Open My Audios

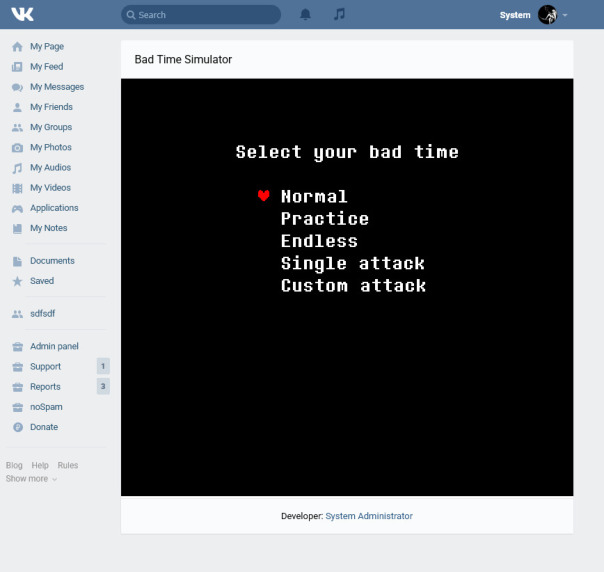point(50,168)
